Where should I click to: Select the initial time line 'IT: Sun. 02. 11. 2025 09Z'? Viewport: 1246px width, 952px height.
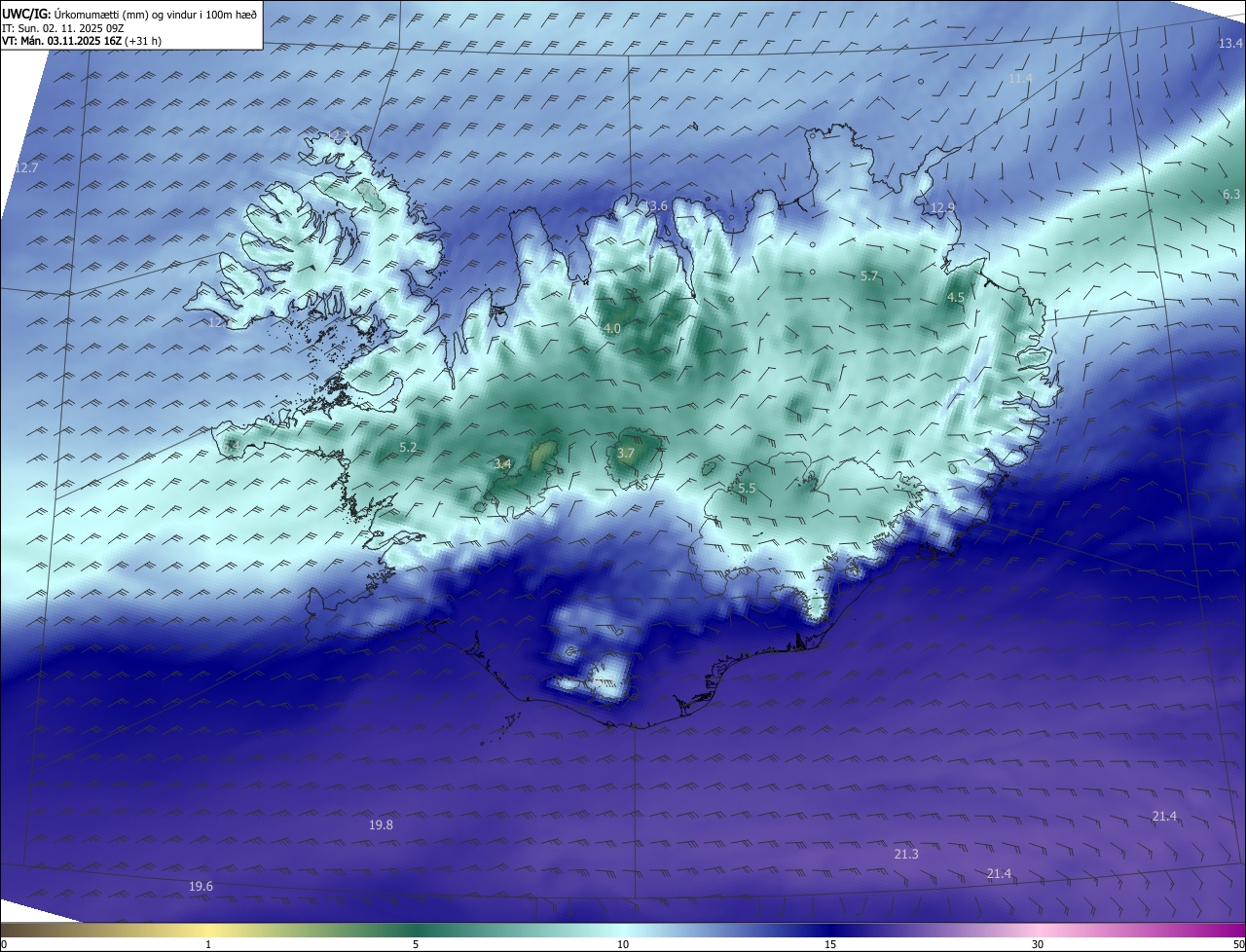pyautogui.click(x=62, y=28)
